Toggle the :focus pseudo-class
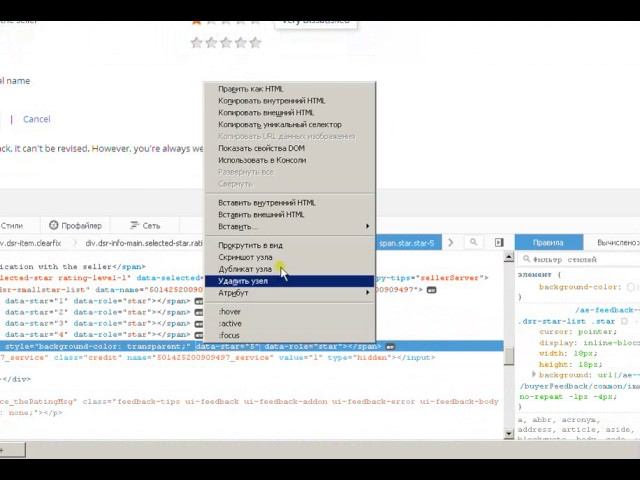 (x=289, y=335)
